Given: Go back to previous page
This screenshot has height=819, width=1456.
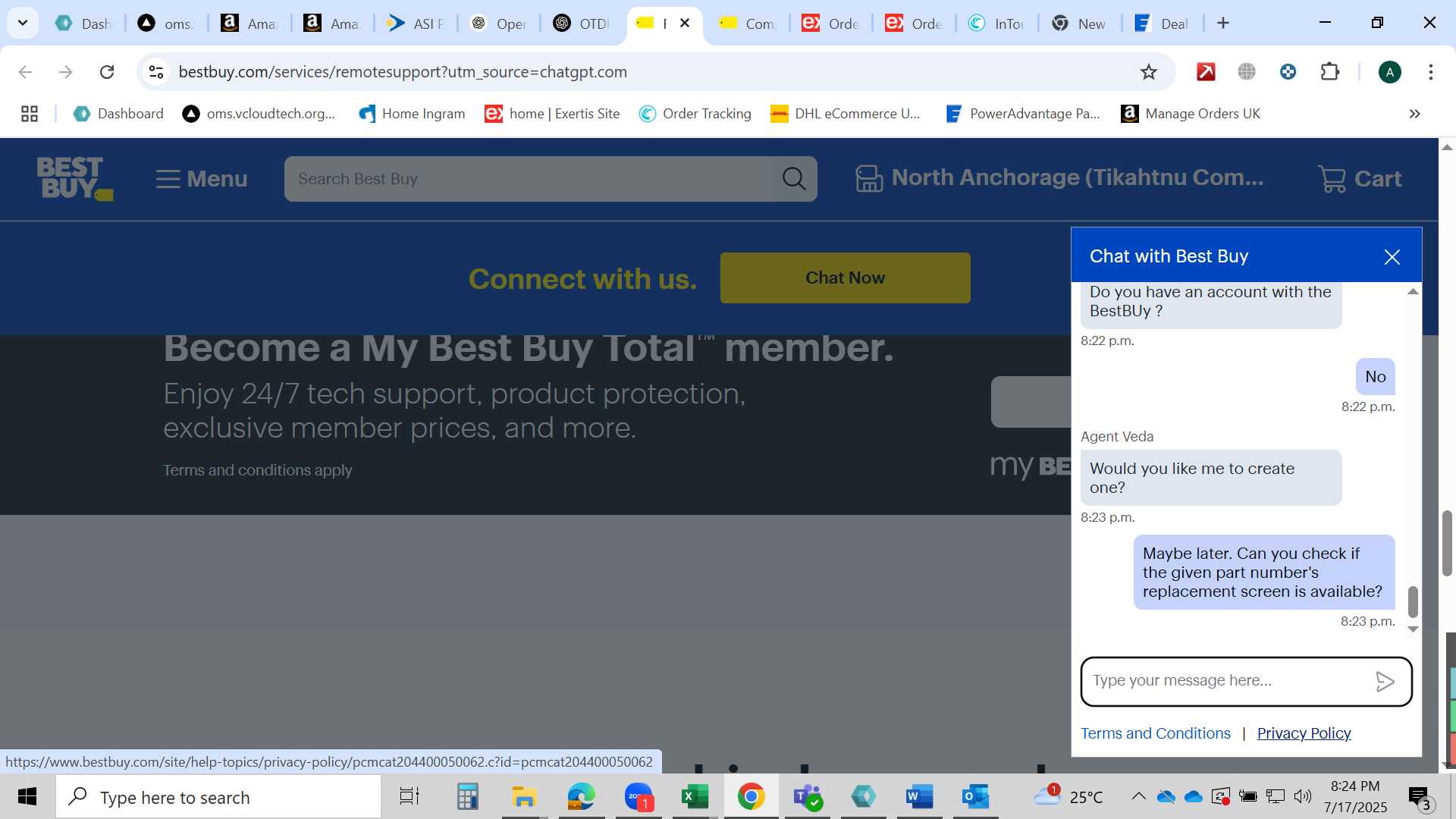Looking at the screenshot, I should (x=25, y=72).
